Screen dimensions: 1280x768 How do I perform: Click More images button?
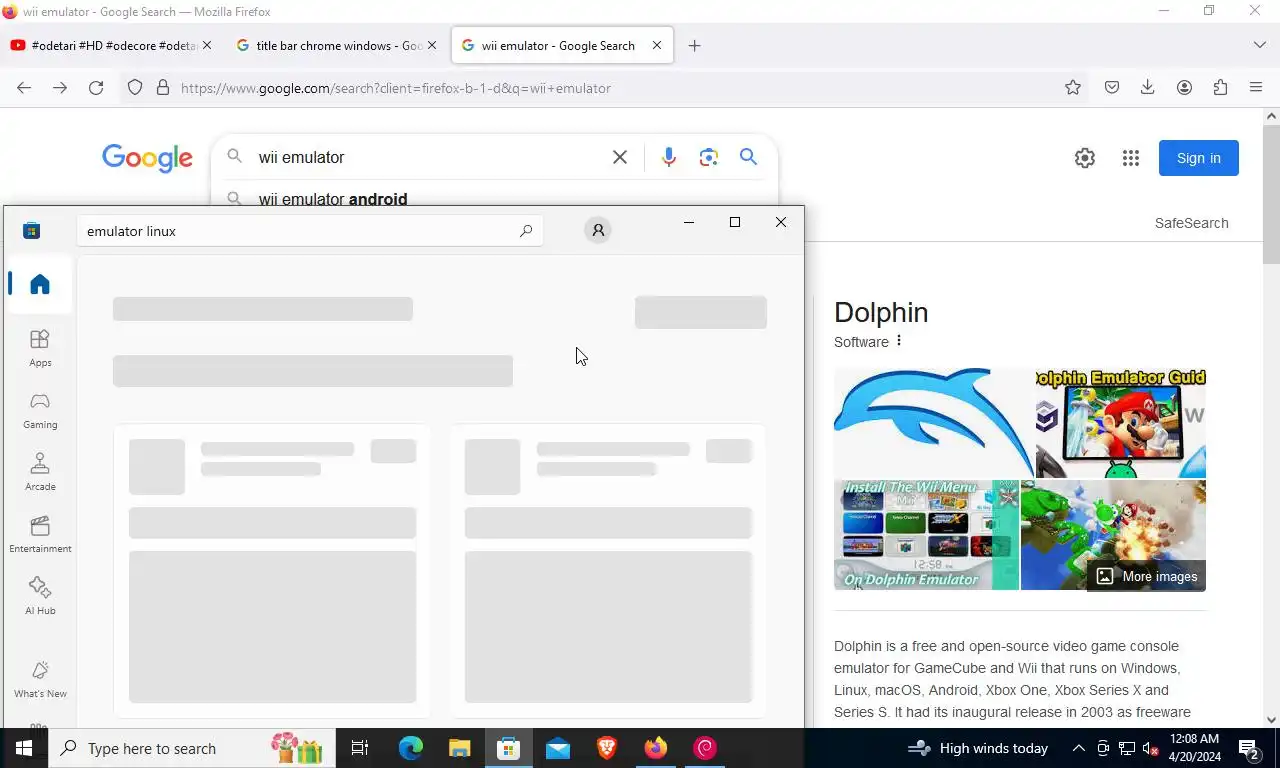coord(1146,576)
